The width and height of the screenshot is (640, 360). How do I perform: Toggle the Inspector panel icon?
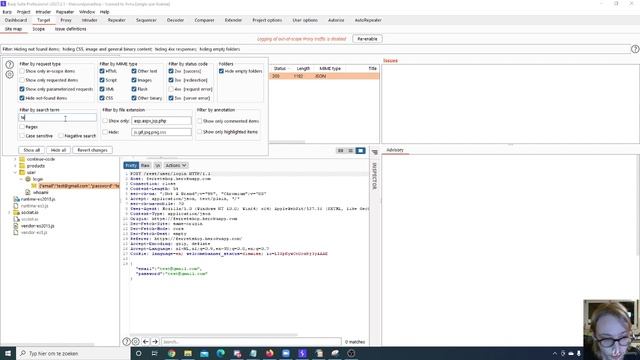tap(375, 152)
